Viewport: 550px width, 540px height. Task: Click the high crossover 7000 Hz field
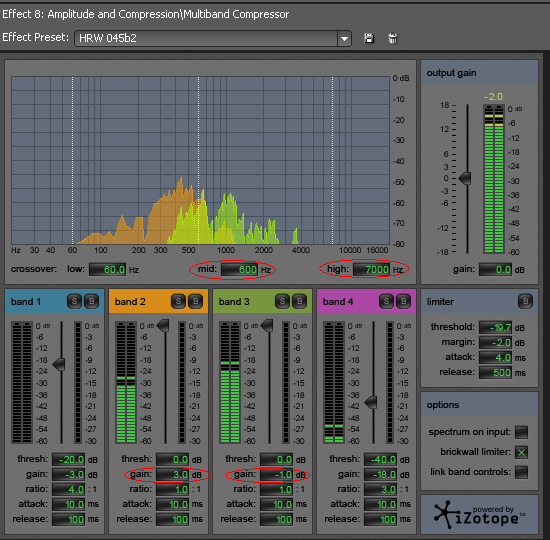[x=371, y=269]
